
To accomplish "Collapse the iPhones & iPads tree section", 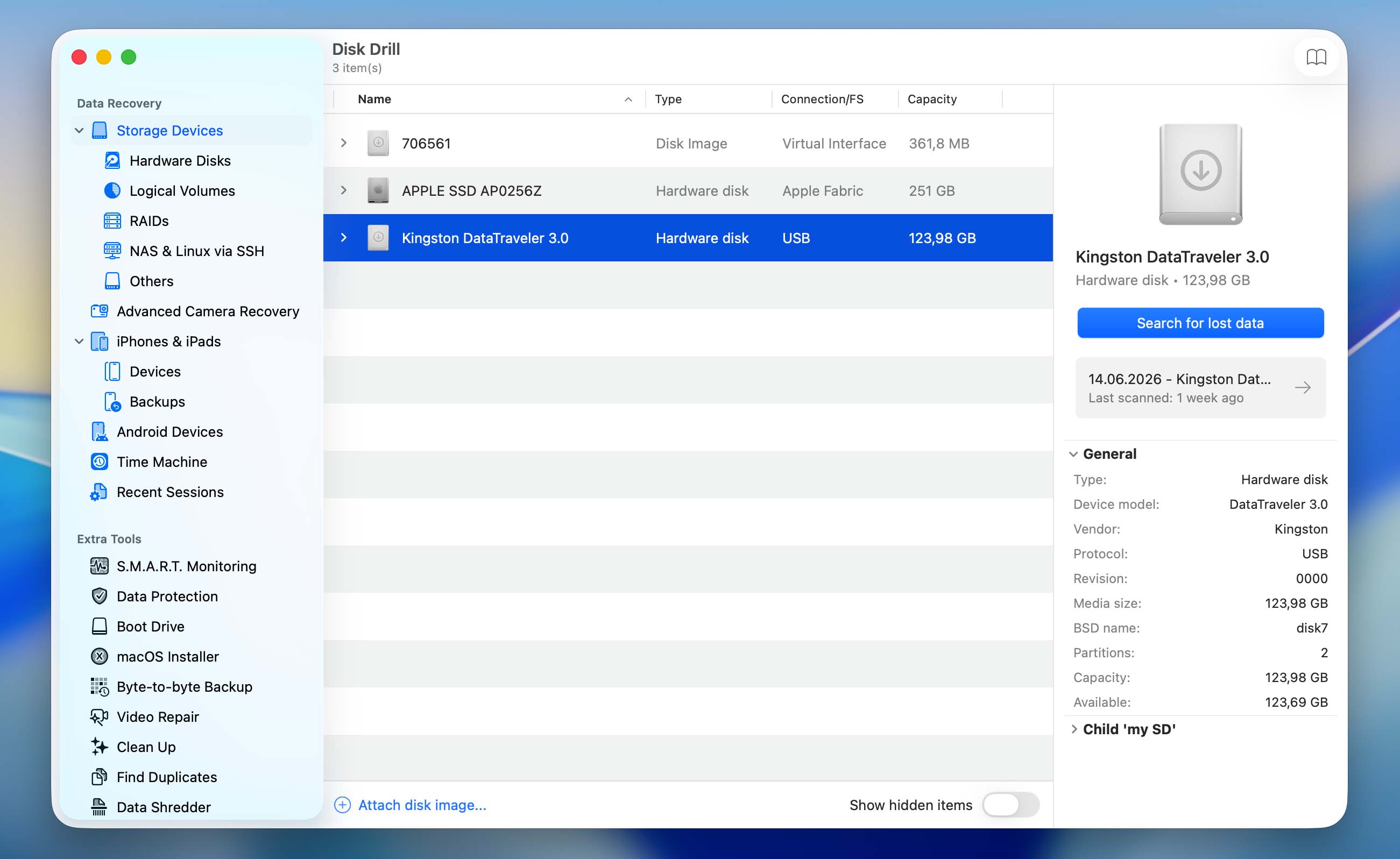I will (x=79, y=342).
